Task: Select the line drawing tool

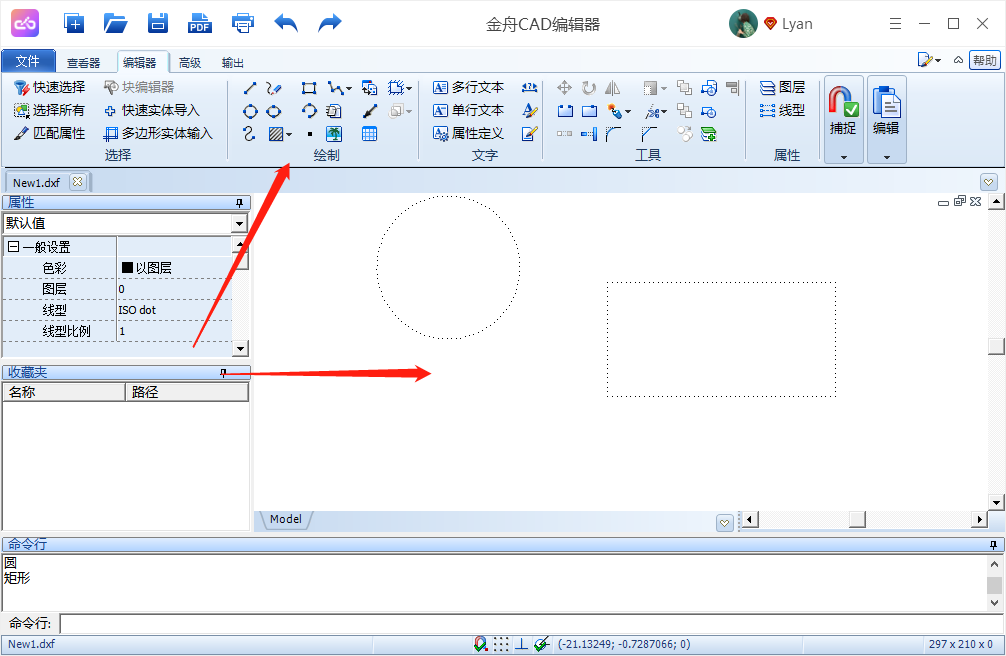Action: [x=250, y=88]
